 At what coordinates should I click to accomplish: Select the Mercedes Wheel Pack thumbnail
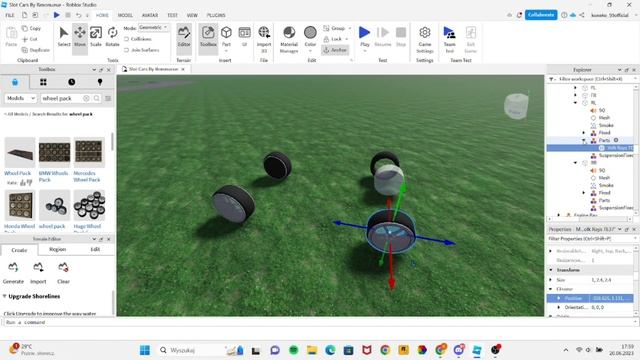pos(89,152)
